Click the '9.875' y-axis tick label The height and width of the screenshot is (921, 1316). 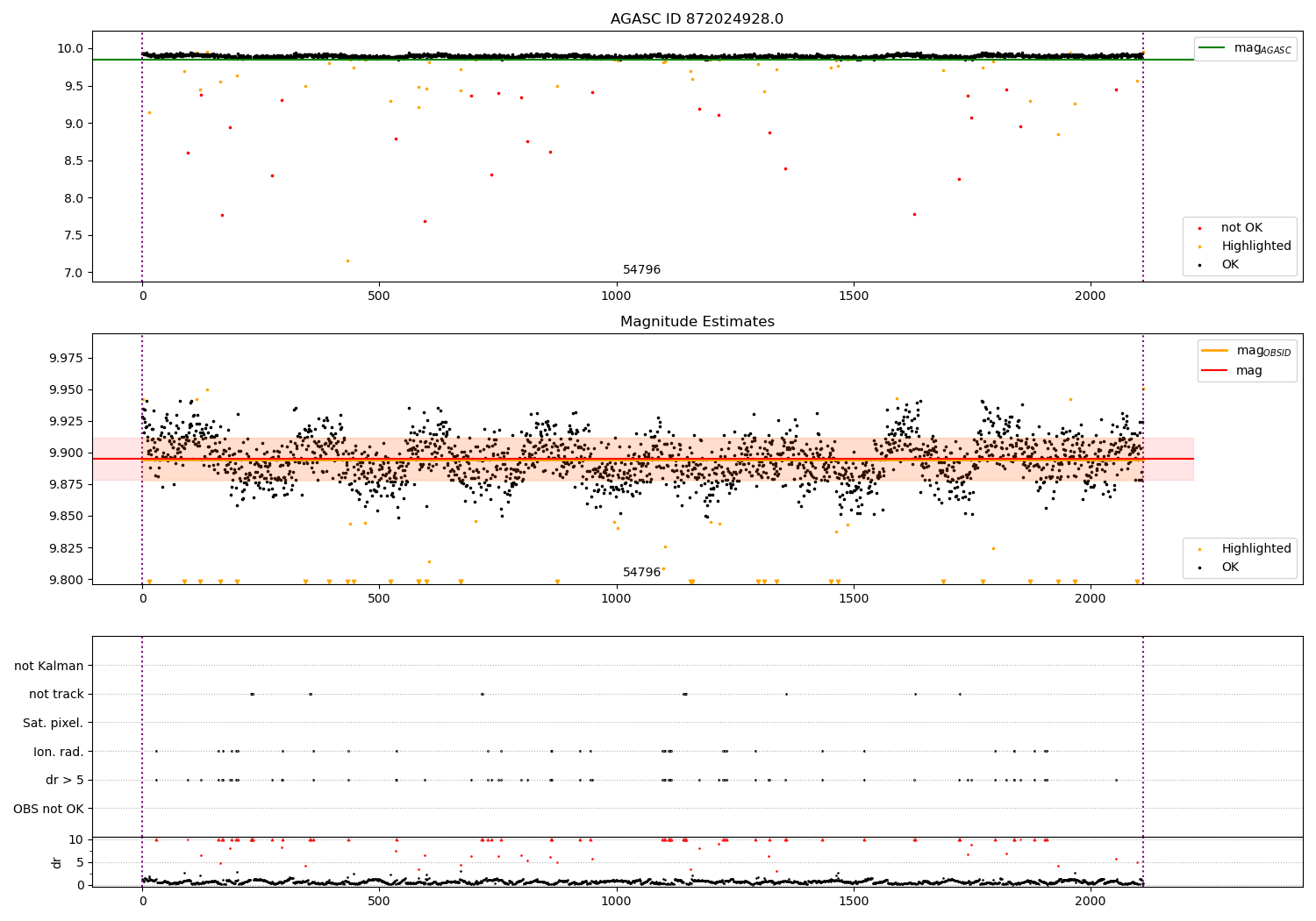[x=68, y=484]
